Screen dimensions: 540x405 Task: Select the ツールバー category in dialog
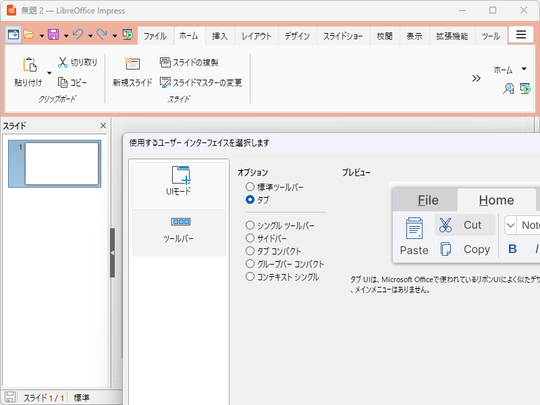179,230
